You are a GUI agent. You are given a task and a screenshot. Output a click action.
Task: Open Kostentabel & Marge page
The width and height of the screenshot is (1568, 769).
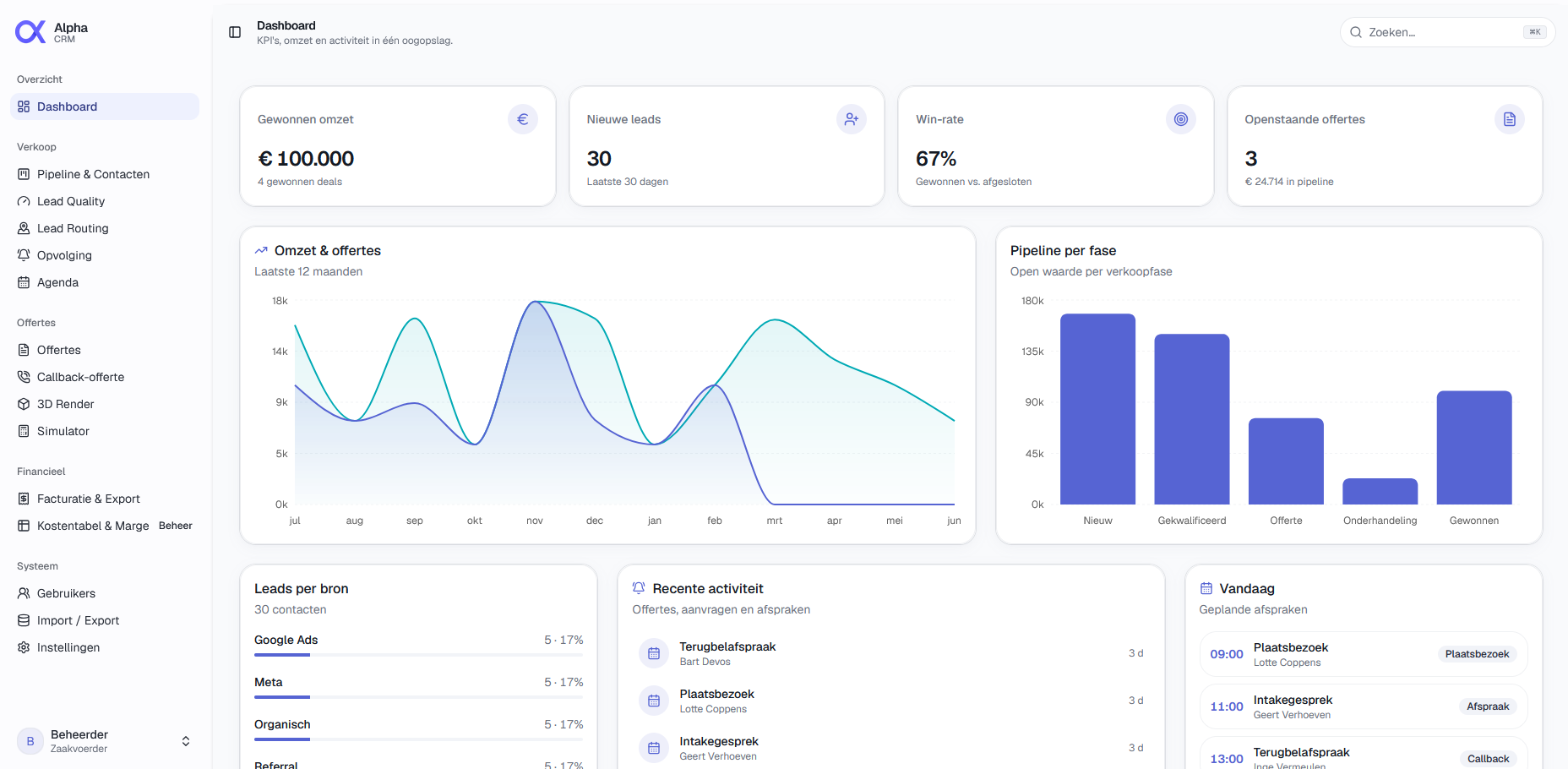[105, 526]
